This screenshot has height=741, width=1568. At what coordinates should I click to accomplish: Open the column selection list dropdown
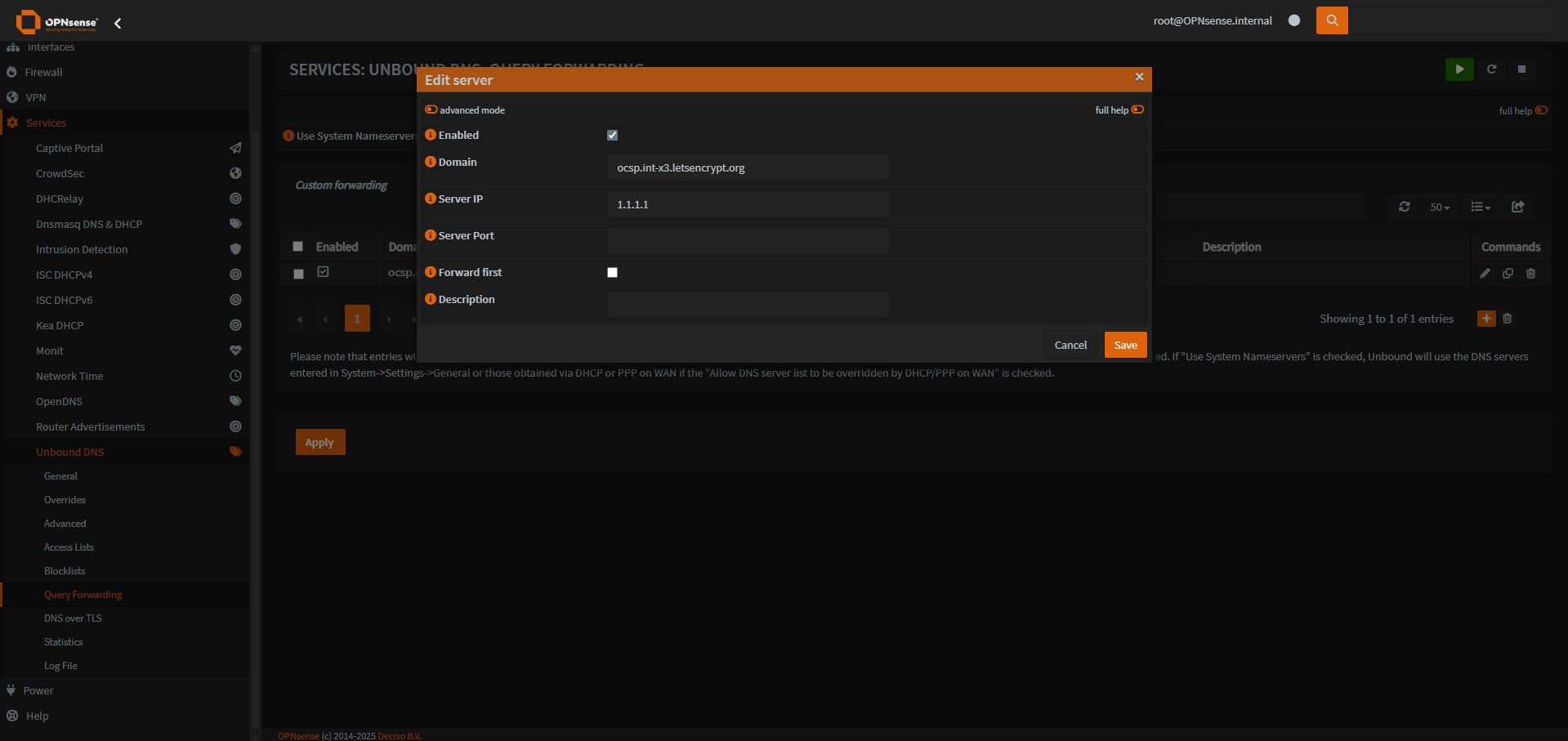[1481, 208]
